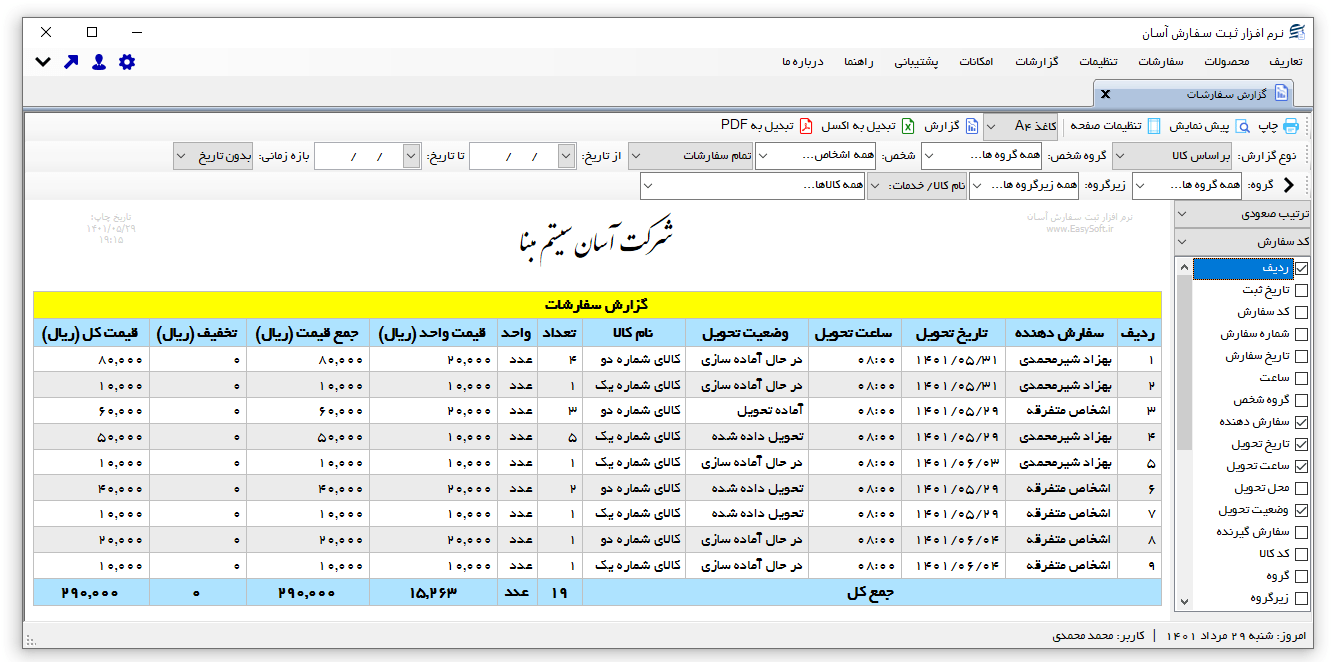
Task: Enable the کد سفارش column checkbox
Action: [x=1301, y=313]
